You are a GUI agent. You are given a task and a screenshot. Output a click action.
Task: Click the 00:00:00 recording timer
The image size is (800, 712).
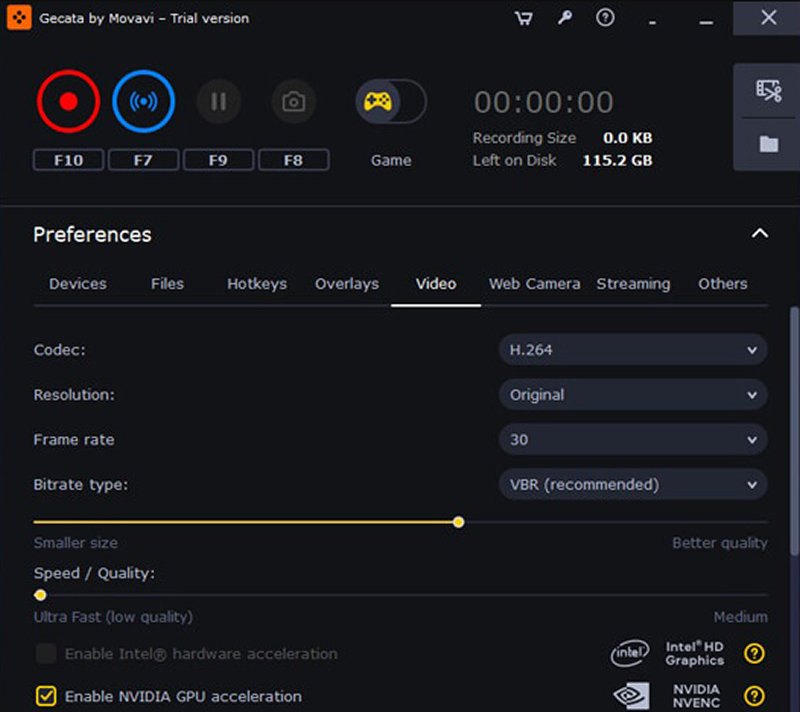click(x=543, y=102)
